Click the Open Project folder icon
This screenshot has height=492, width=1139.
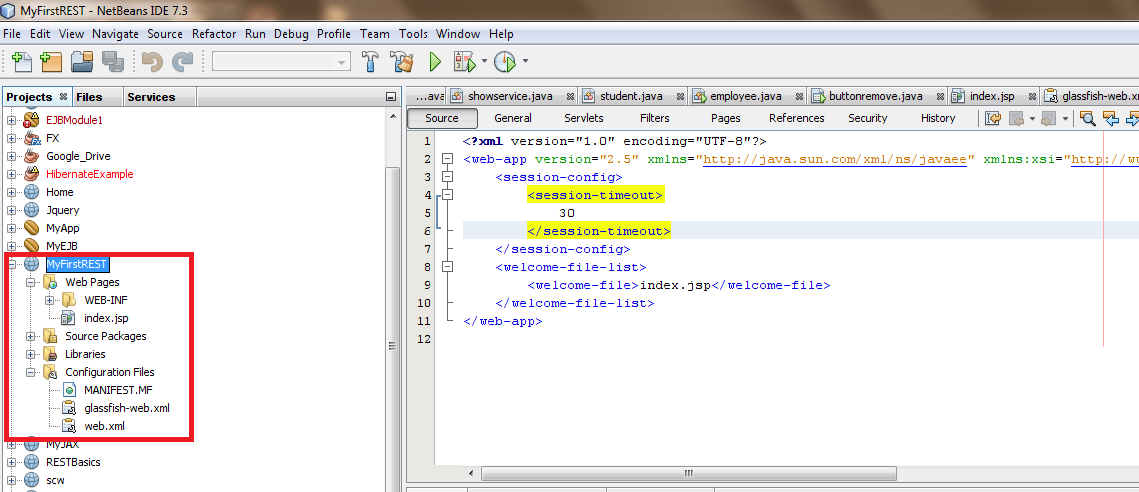(81, 62)
